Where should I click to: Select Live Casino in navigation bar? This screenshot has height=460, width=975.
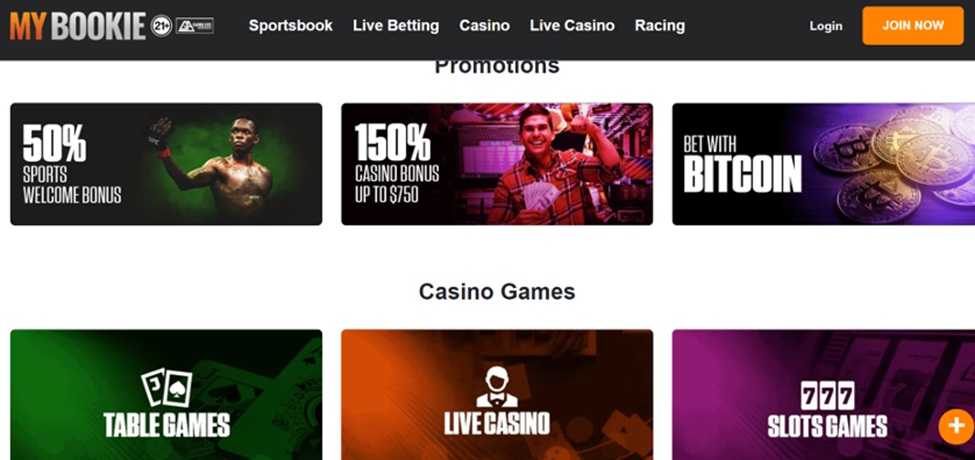(x=572, y=25)
